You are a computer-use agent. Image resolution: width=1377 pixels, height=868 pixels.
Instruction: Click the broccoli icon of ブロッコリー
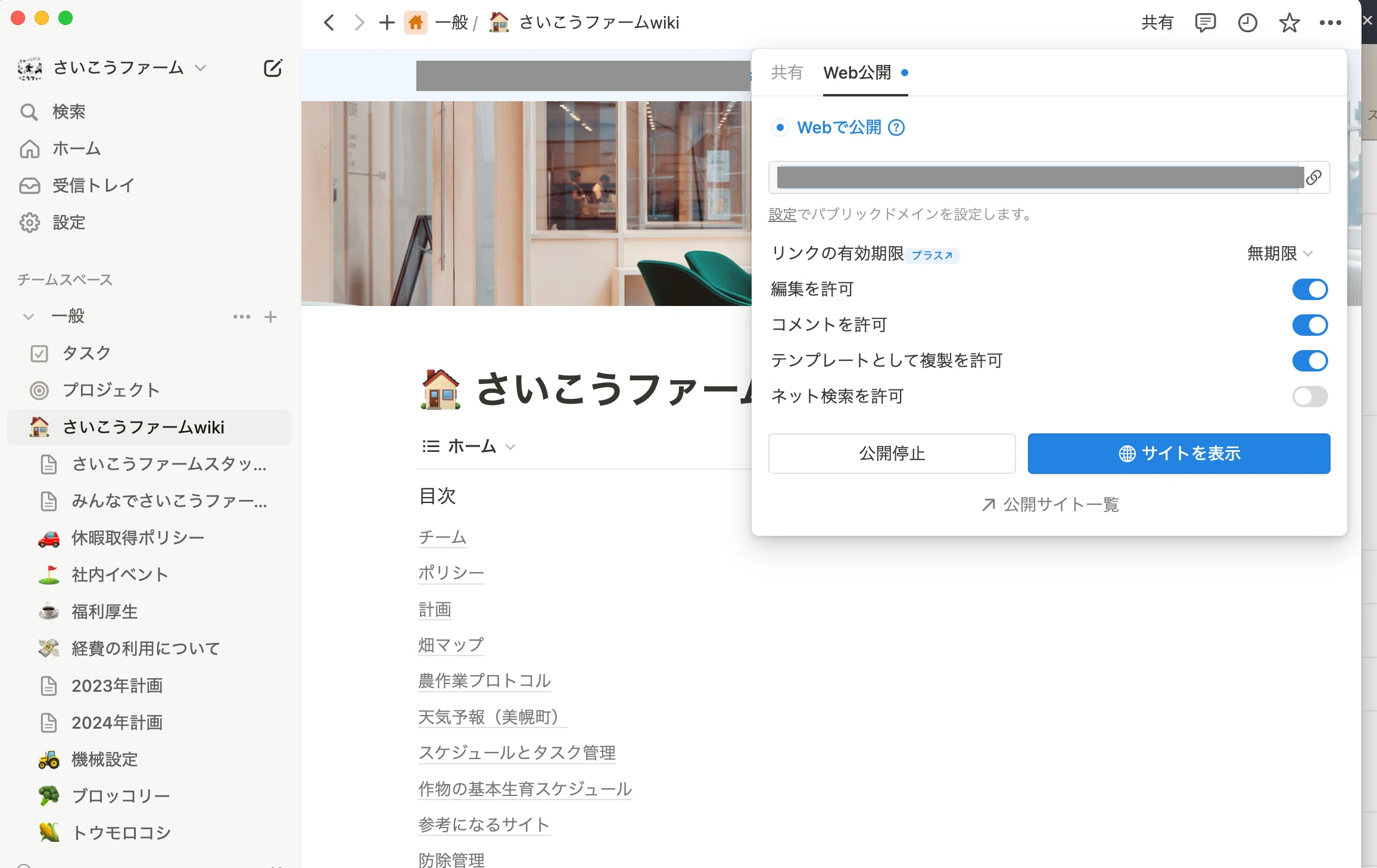coord(49,797)
